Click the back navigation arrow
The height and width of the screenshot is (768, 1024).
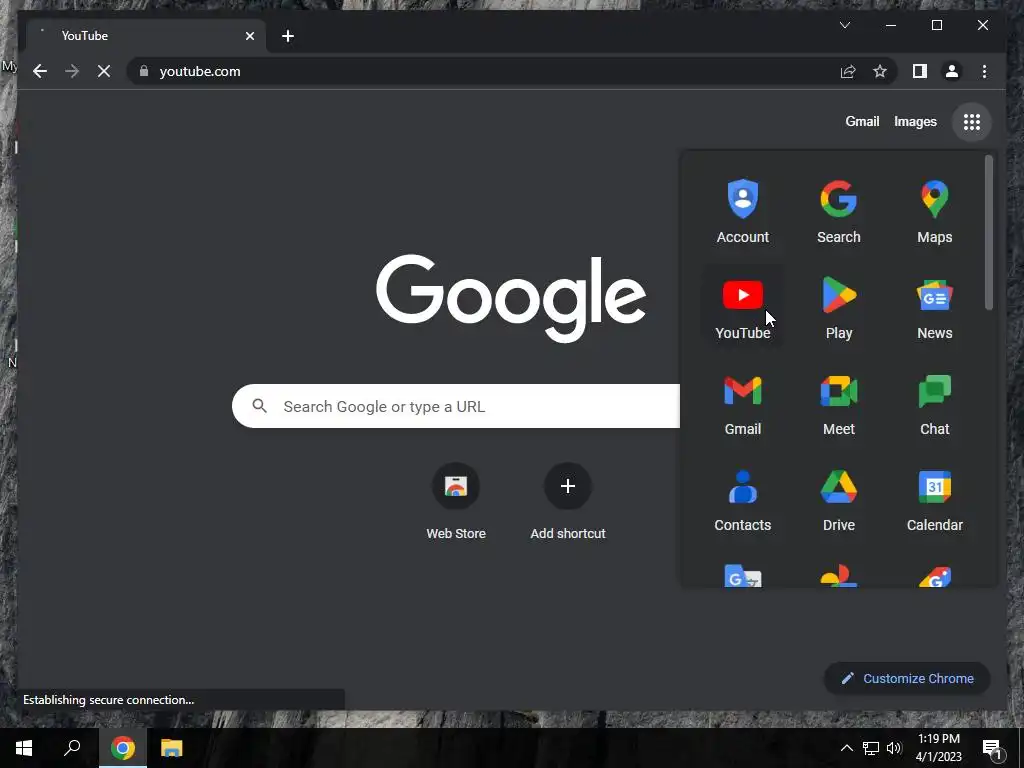[x=40, y=71]
